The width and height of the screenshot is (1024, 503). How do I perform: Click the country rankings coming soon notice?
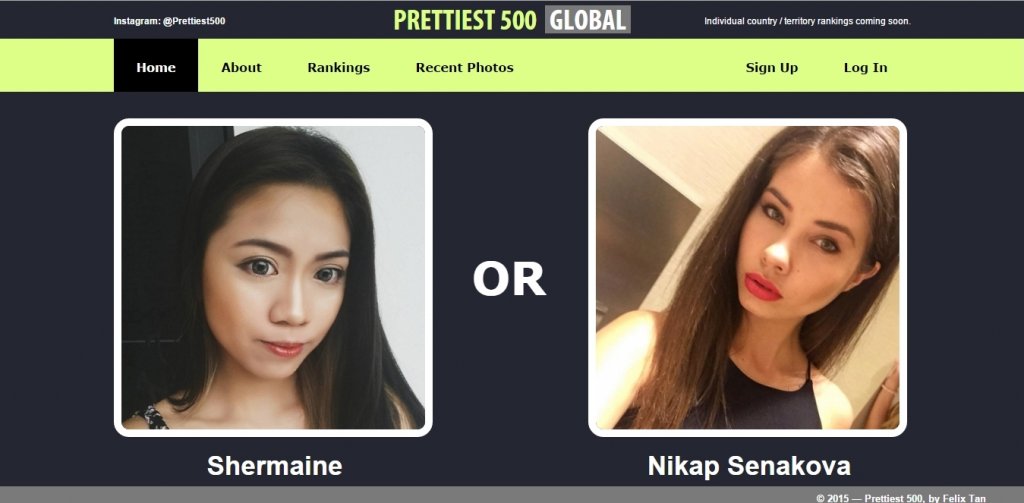pyautogui.click(x=807, y=21)
